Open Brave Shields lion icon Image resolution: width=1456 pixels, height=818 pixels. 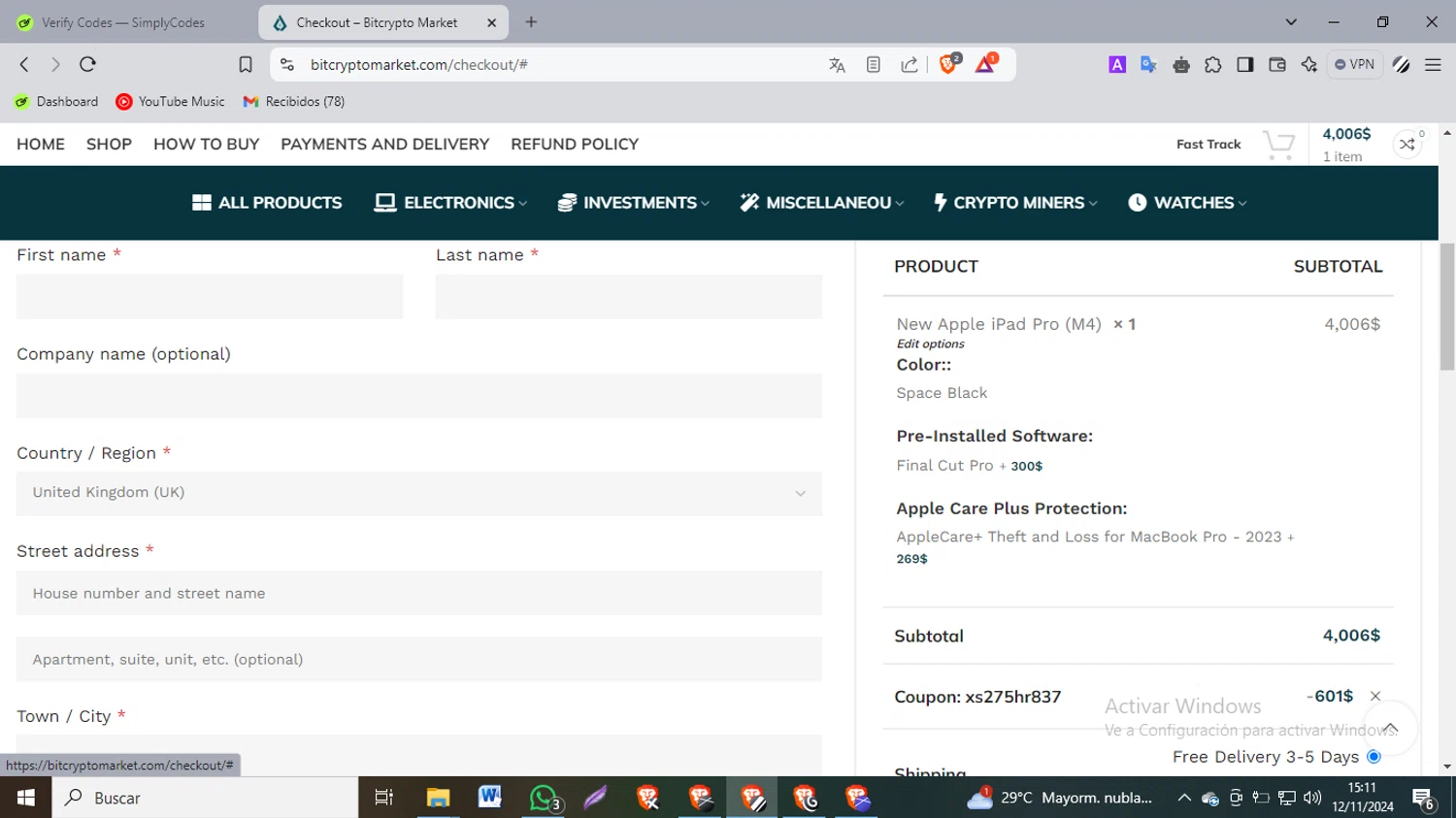948,64
